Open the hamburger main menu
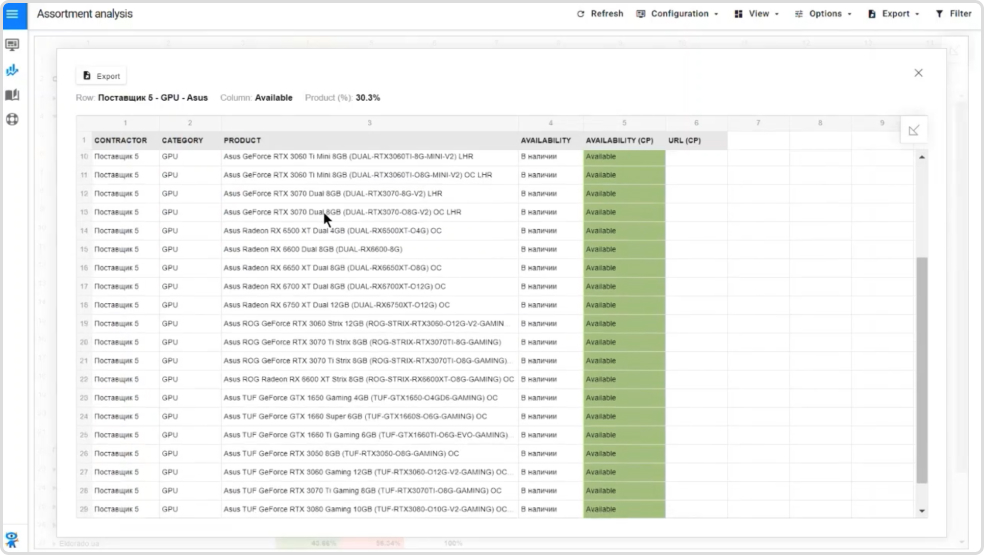Image resolution: width=984 pixels, height=555 pixels. pos(13,14)
